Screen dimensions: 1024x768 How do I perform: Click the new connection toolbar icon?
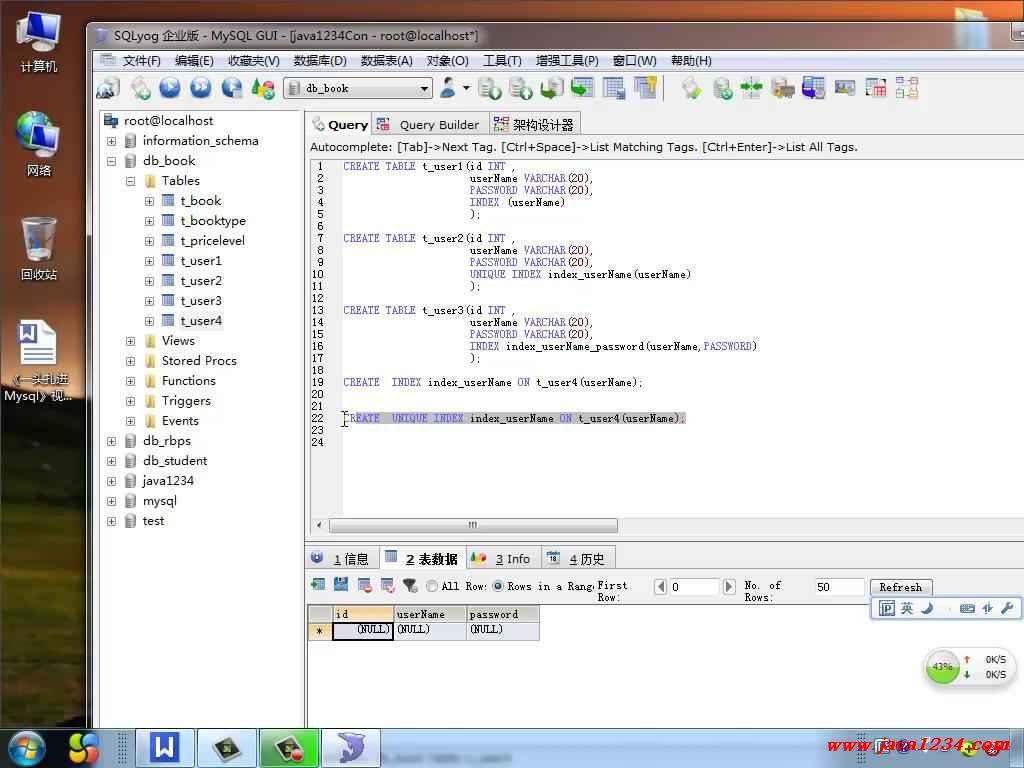click(108, 88)
